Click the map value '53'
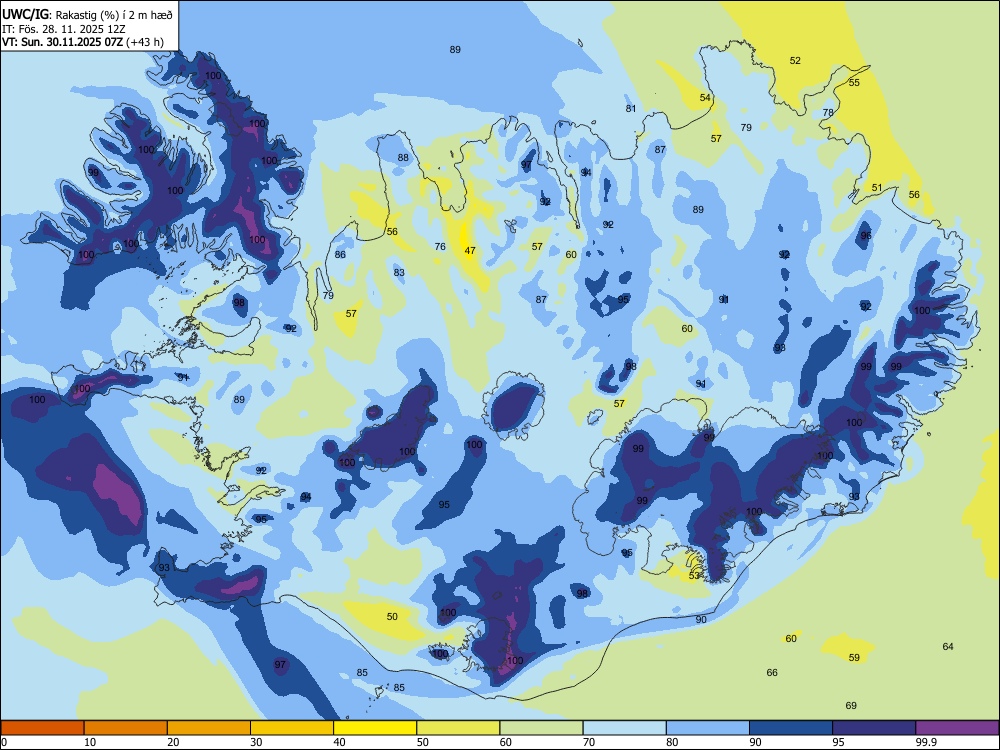 point(695,575)
